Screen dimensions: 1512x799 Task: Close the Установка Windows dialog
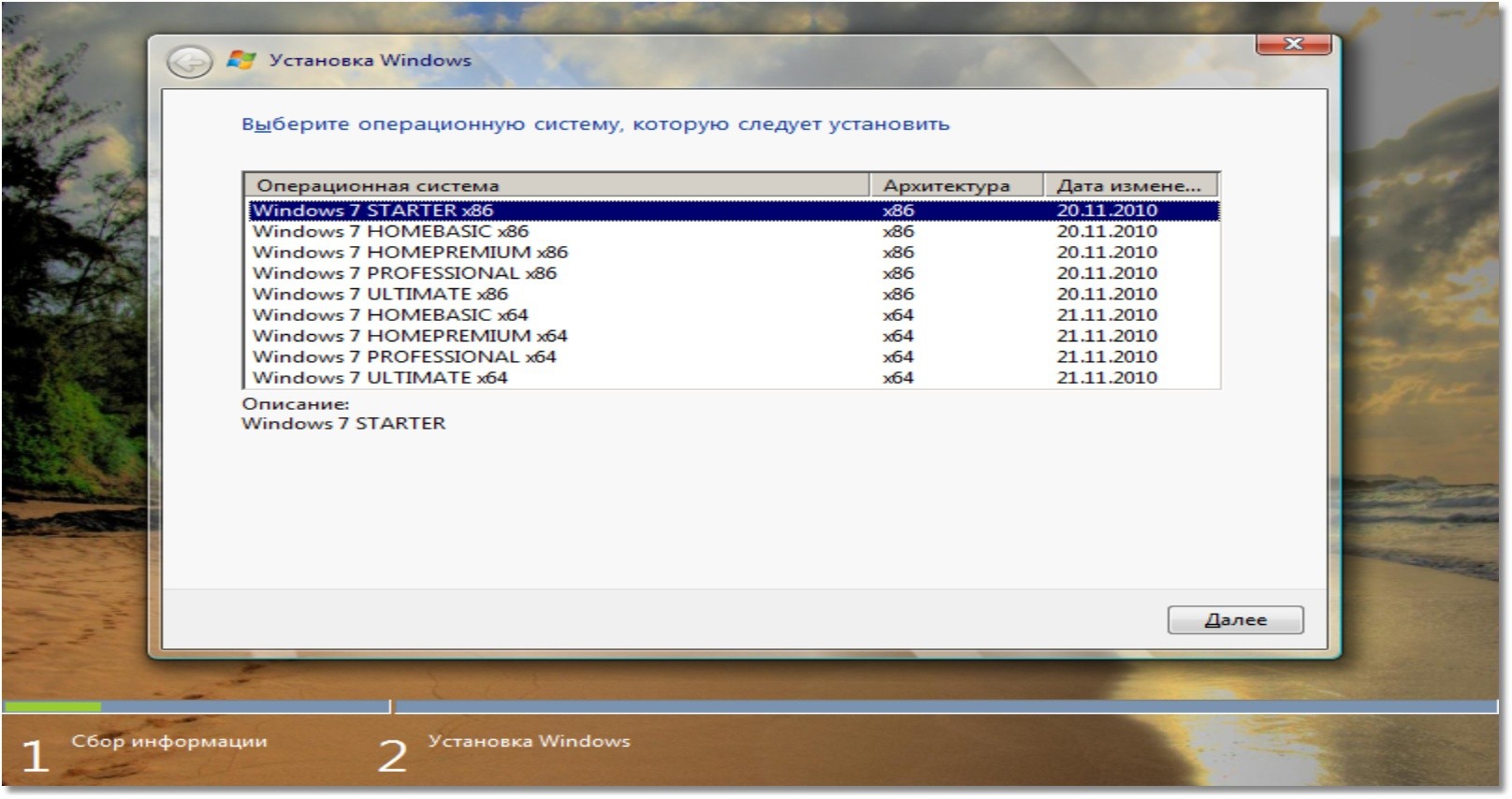point(1293,44)
